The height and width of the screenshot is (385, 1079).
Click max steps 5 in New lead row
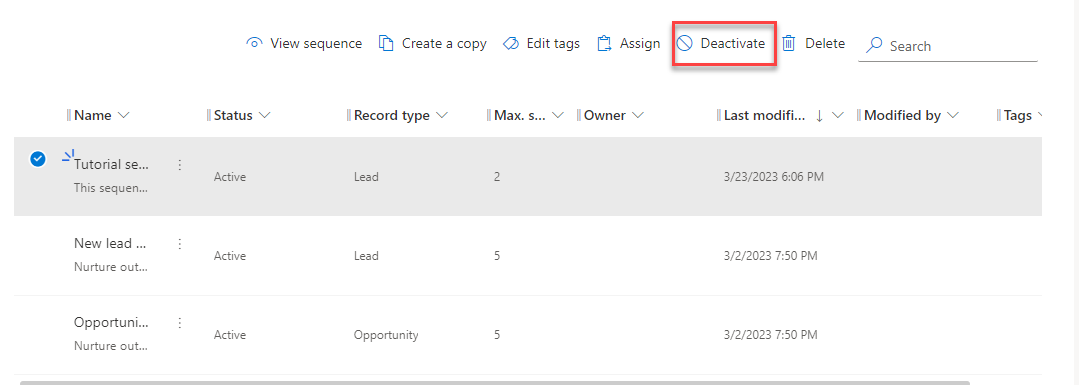497,256
